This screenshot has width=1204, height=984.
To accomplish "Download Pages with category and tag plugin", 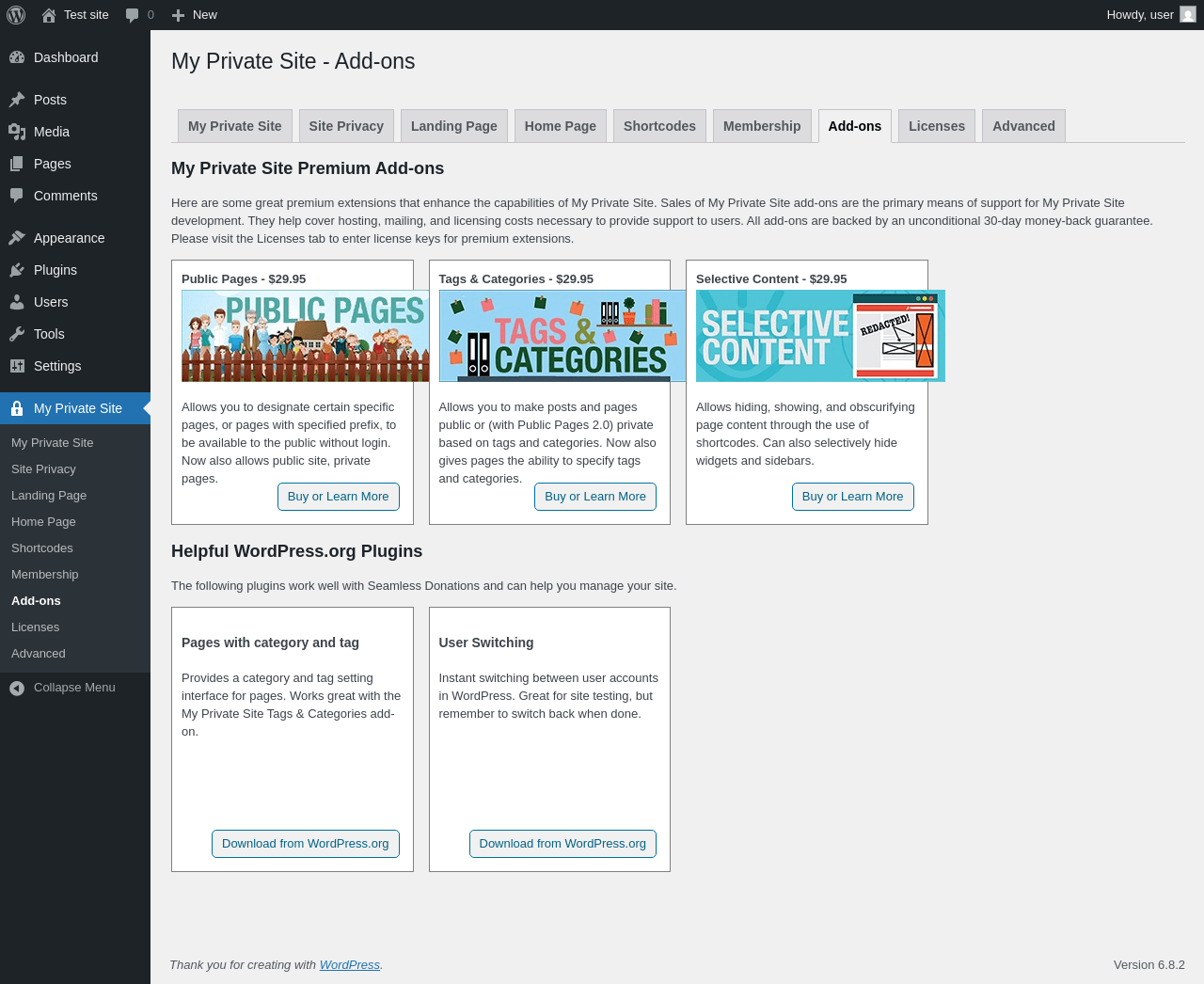I will (306, 844).
